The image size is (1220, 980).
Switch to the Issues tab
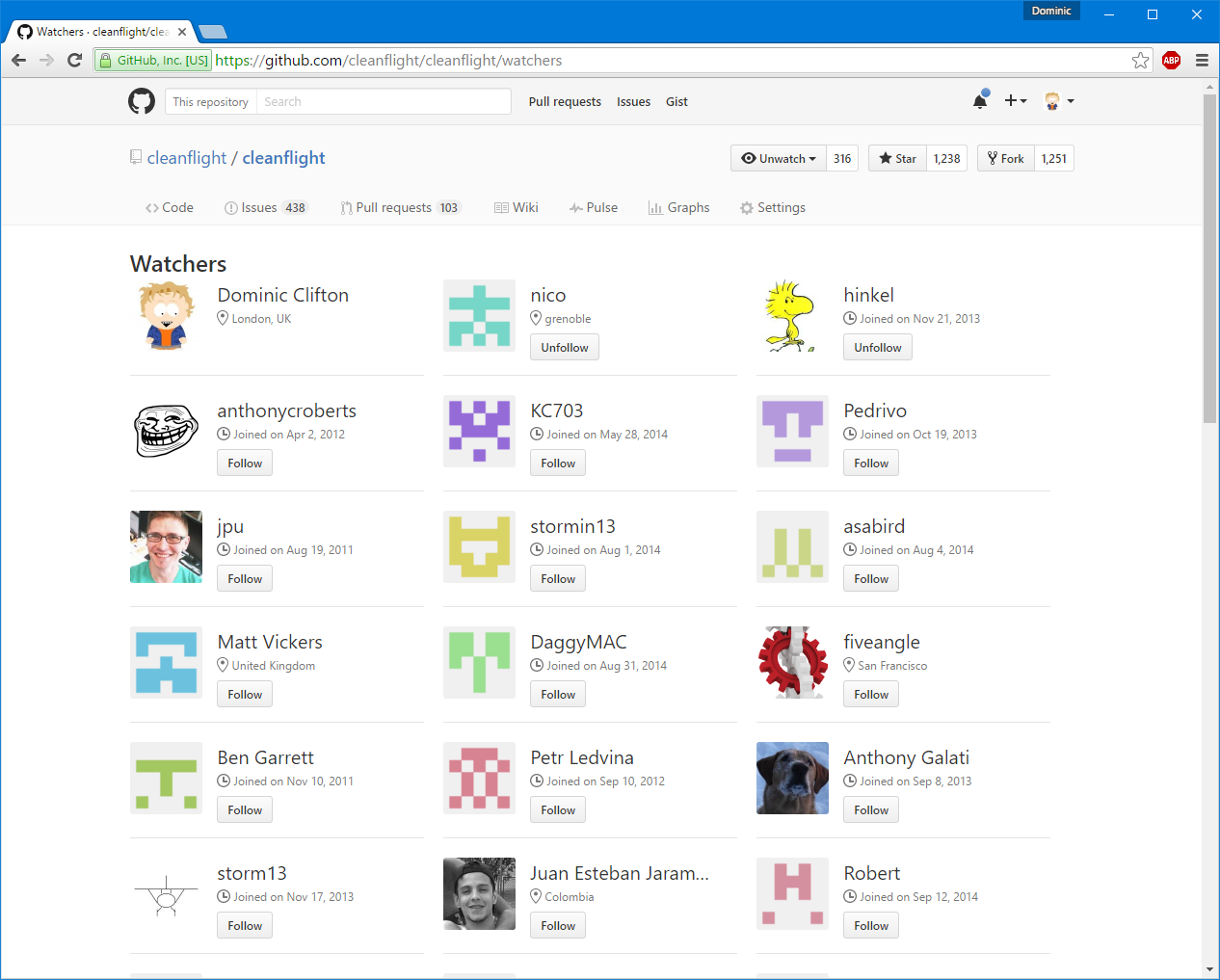[266, 207]
